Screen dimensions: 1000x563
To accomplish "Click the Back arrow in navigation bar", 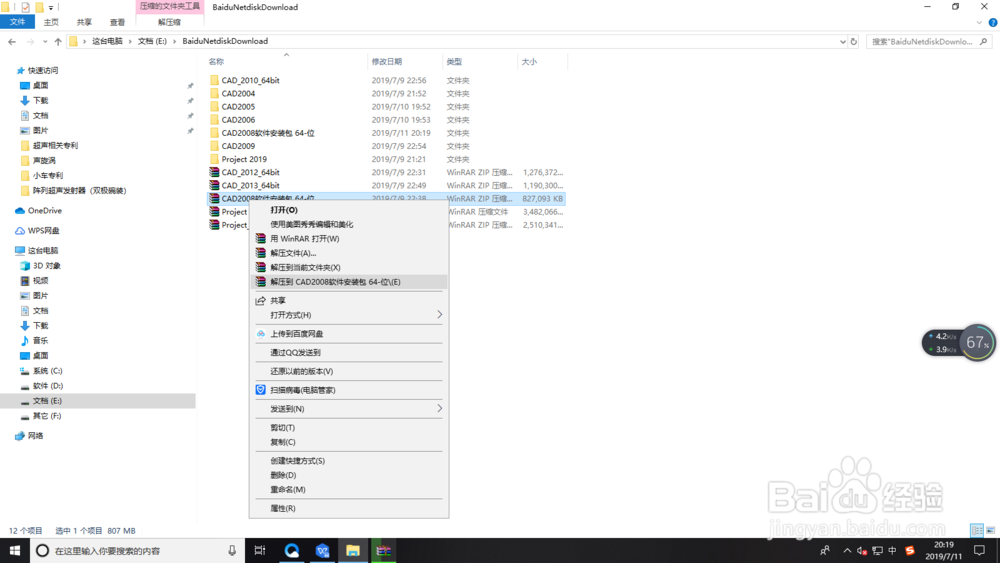I will (x=12, y=41).
